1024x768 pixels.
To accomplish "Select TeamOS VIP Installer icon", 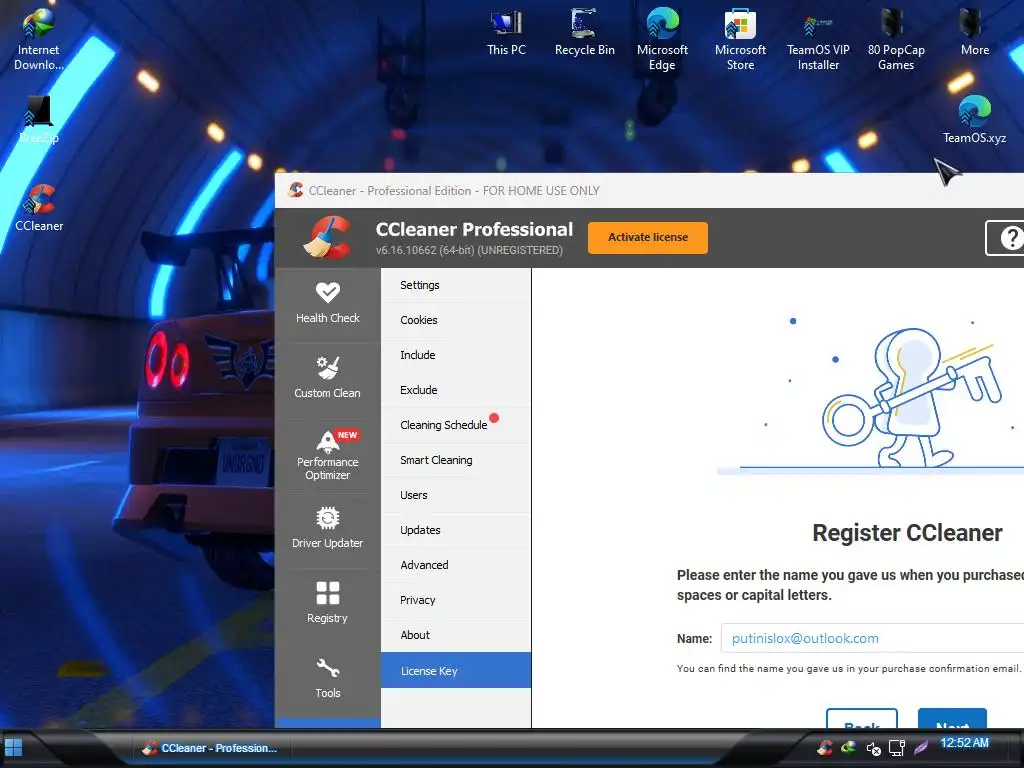I will [818, 39].
